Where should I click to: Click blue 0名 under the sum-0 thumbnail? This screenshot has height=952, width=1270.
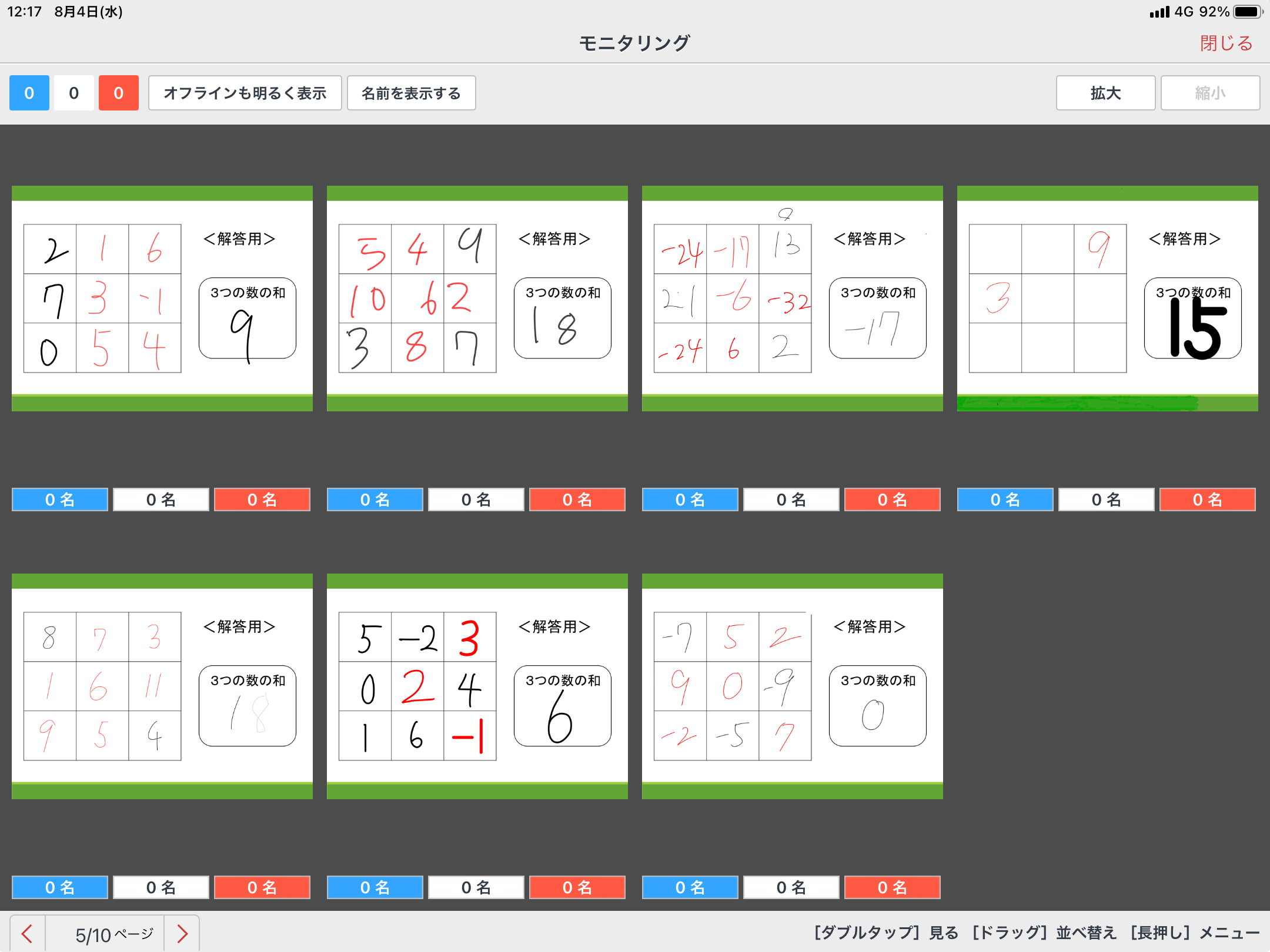[x=690, y=887]
